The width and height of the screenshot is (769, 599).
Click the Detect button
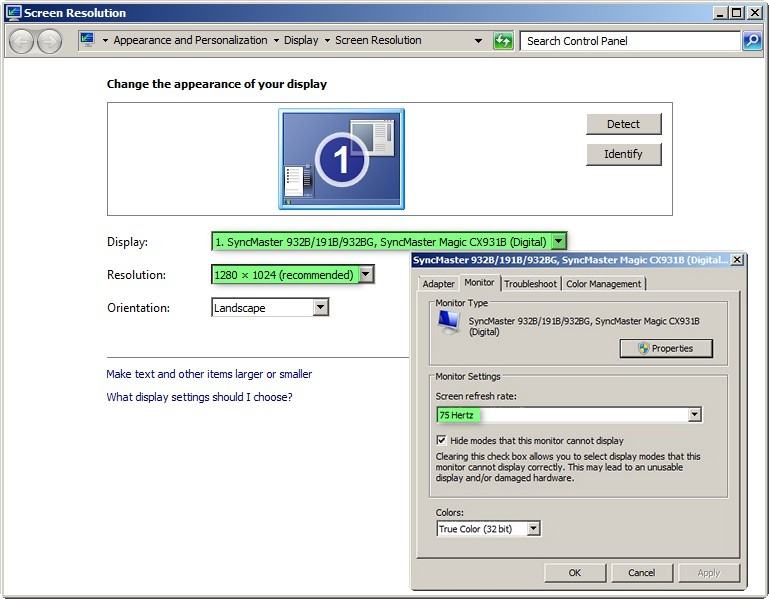(623, 124)
